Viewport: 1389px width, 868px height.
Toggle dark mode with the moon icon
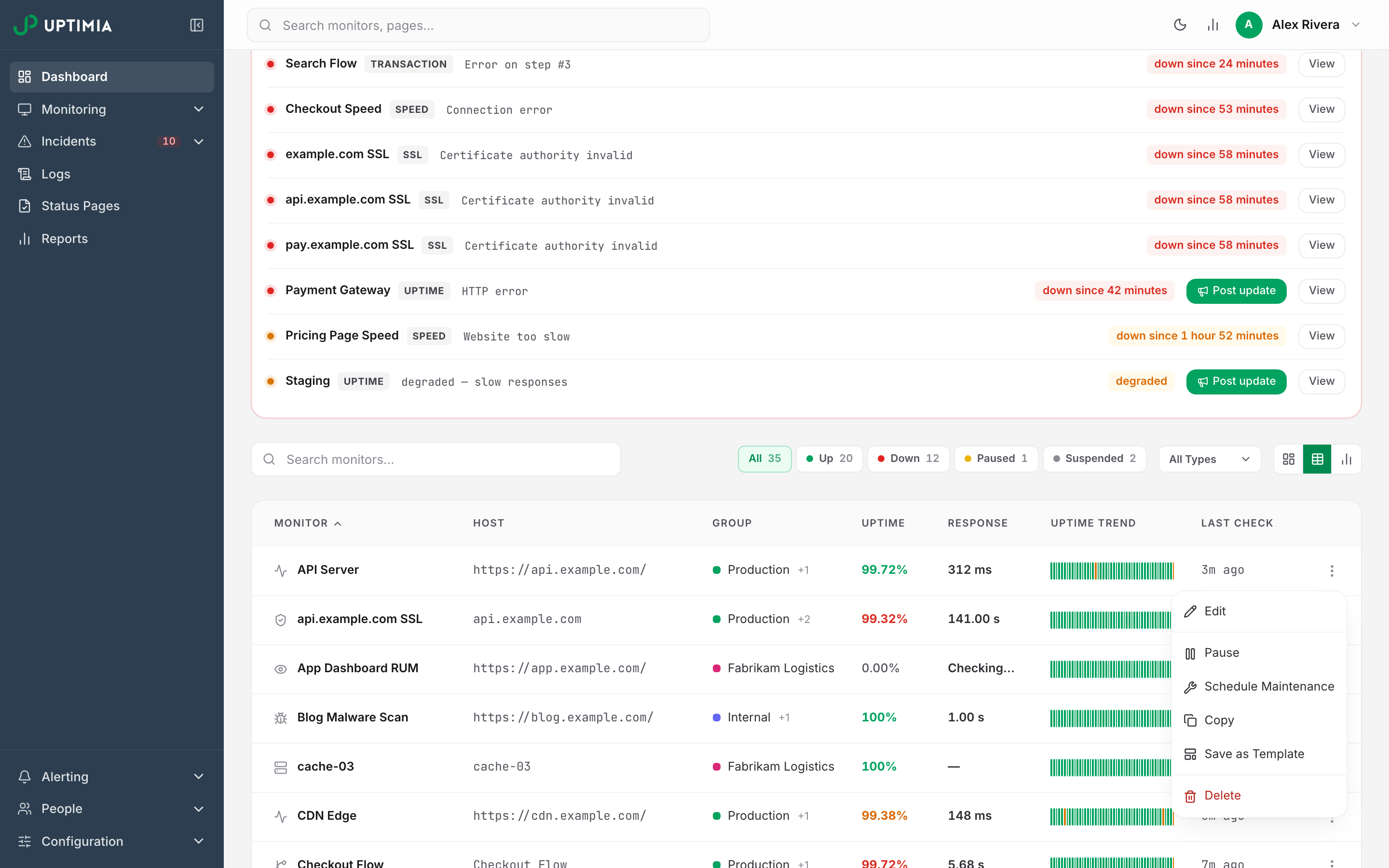[x=1180, y=25]
